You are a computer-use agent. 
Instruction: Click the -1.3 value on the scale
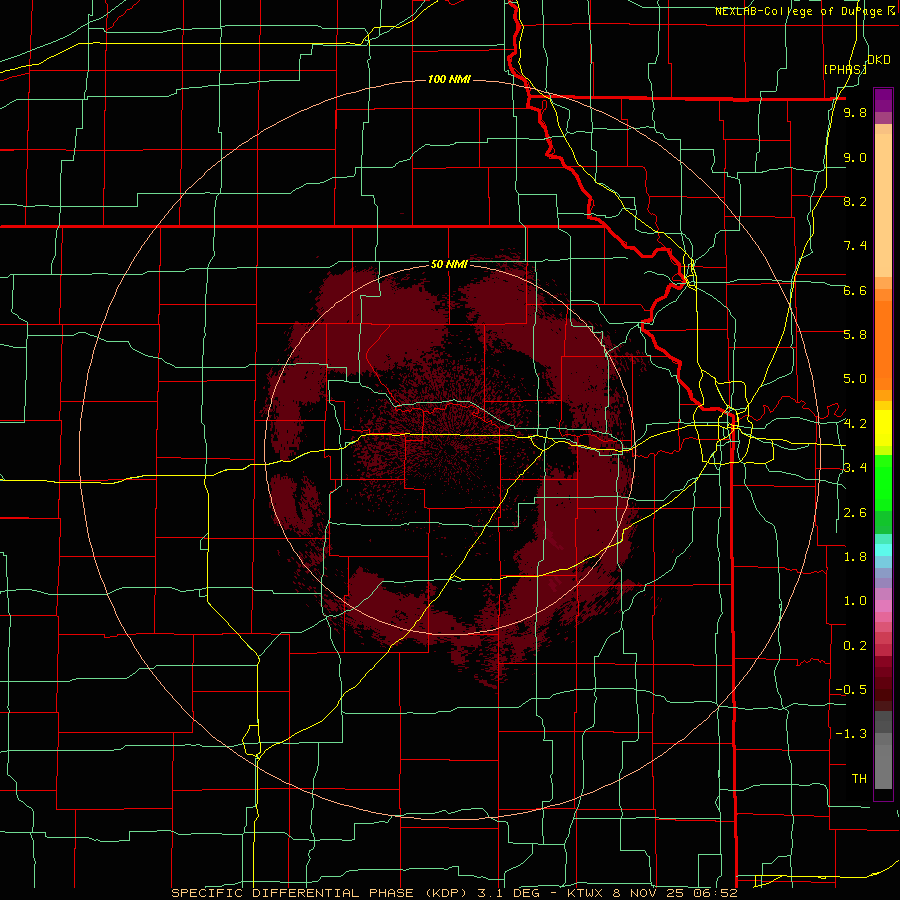pos(851,734)
